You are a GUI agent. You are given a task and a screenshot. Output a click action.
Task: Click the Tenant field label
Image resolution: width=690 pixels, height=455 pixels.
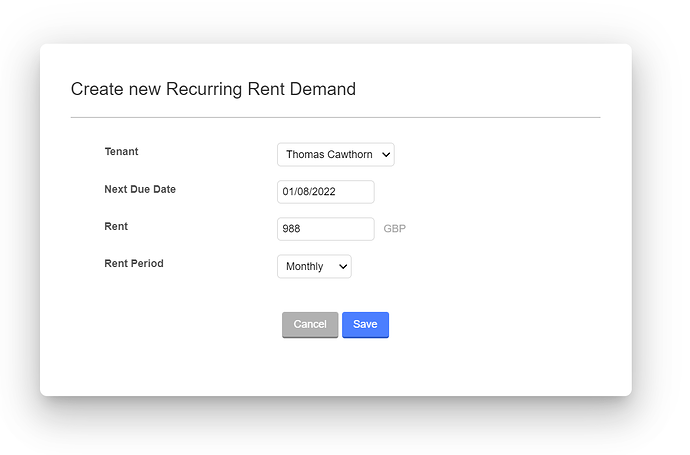(x=121, y=152)
